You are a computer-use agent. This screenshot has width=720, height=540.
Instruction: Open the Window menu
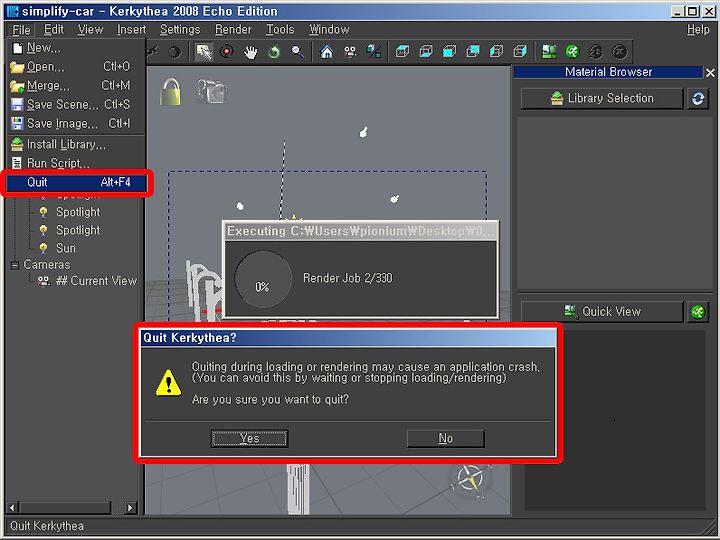[329, 30]
